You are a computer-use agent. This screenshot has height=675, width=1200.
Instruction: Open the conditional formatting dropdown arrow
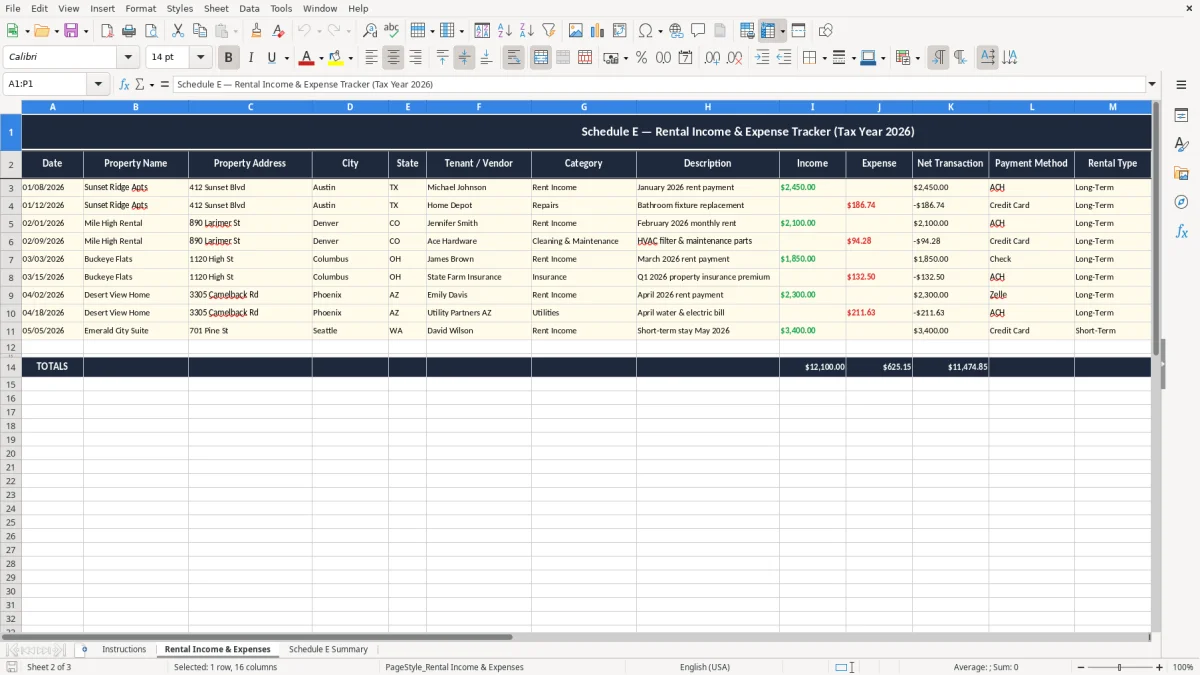[917, 58]
